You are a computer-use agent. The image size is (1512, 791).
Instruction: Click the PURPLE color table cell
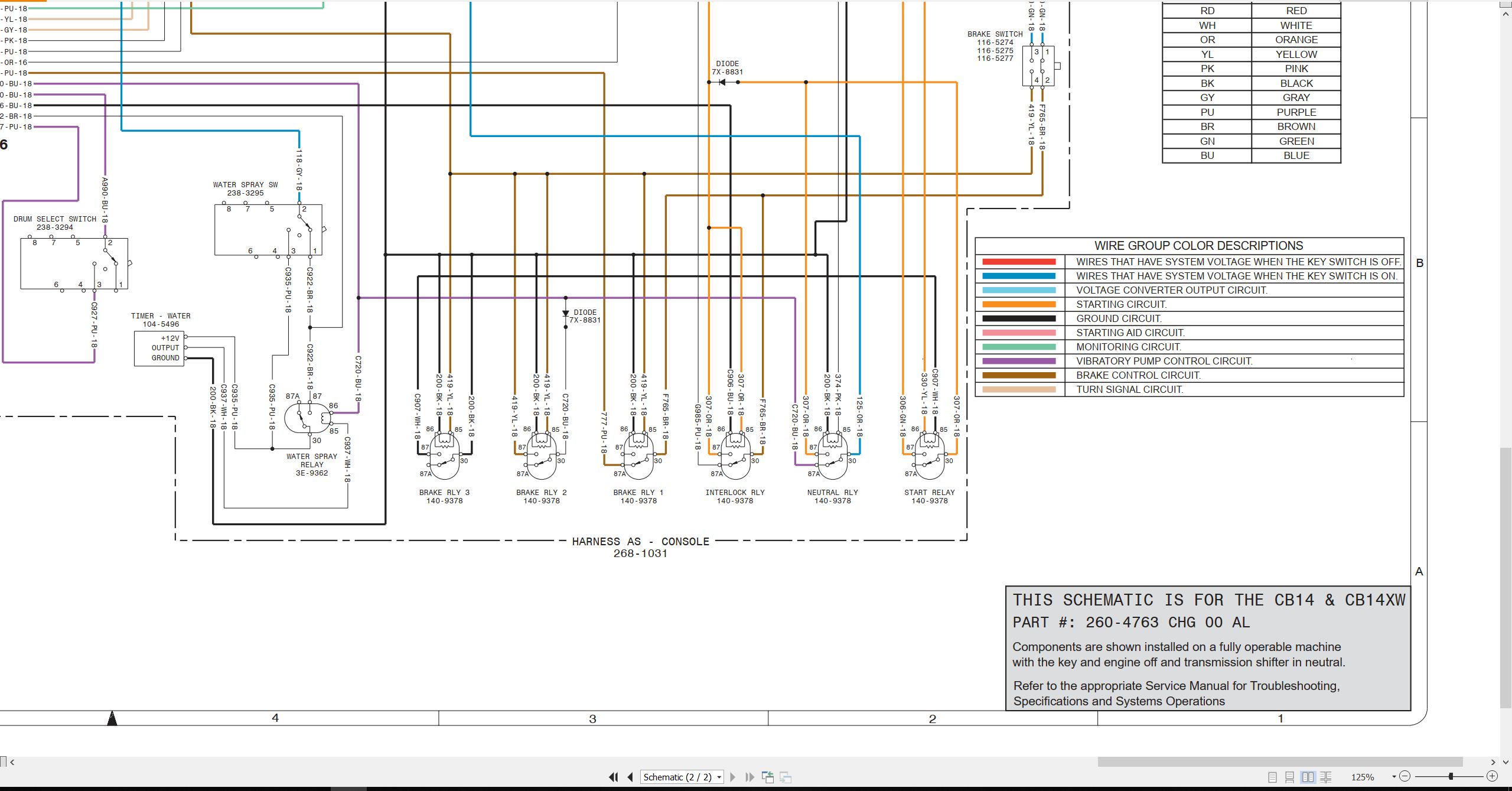click(1296, 112)
